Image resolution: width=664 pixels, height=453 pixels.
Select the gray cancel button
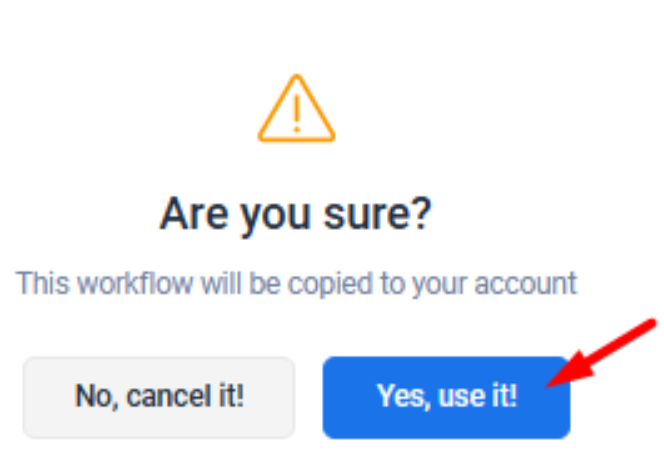159,397
